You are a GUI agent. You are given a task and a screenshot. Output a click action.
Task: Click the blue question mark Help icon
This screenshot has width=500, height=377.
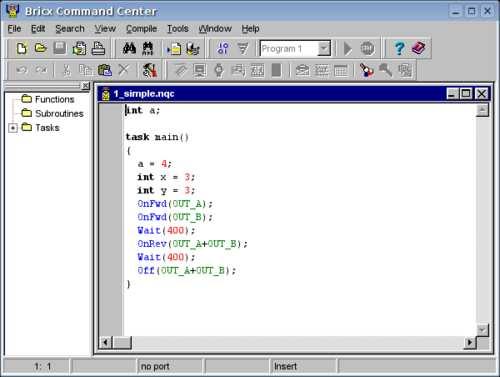pos(399,49)
